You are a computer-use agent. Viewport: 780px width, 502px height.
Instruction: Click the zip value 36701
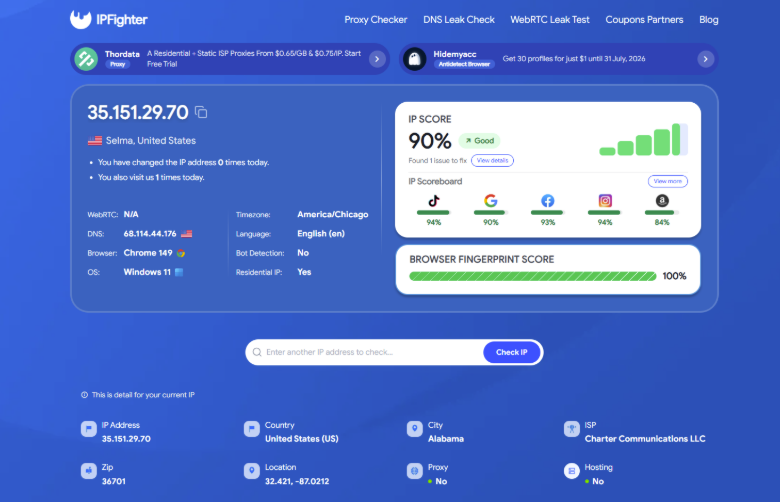click(113, 482)
